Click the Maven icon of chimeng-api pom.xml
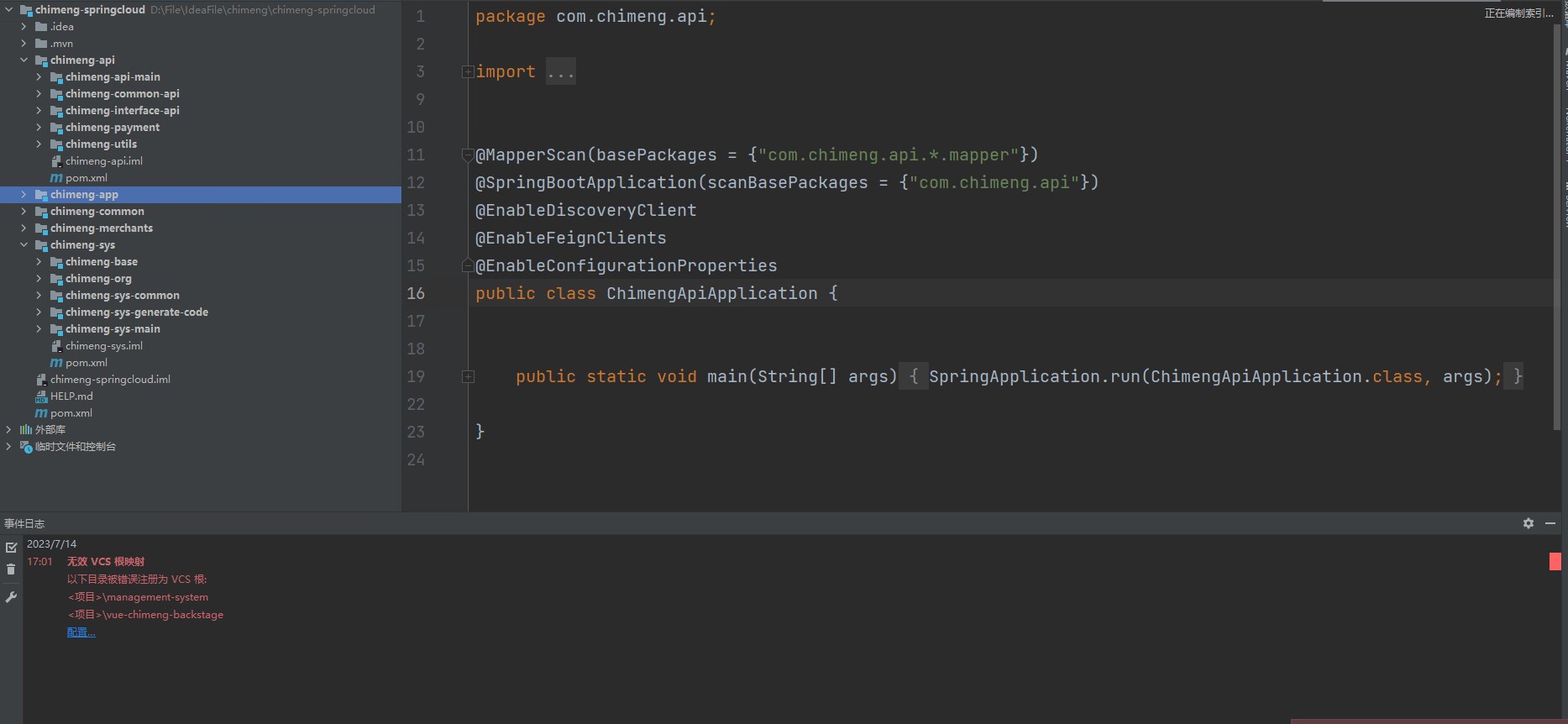 pyautogui.click(x=56, y=178)
